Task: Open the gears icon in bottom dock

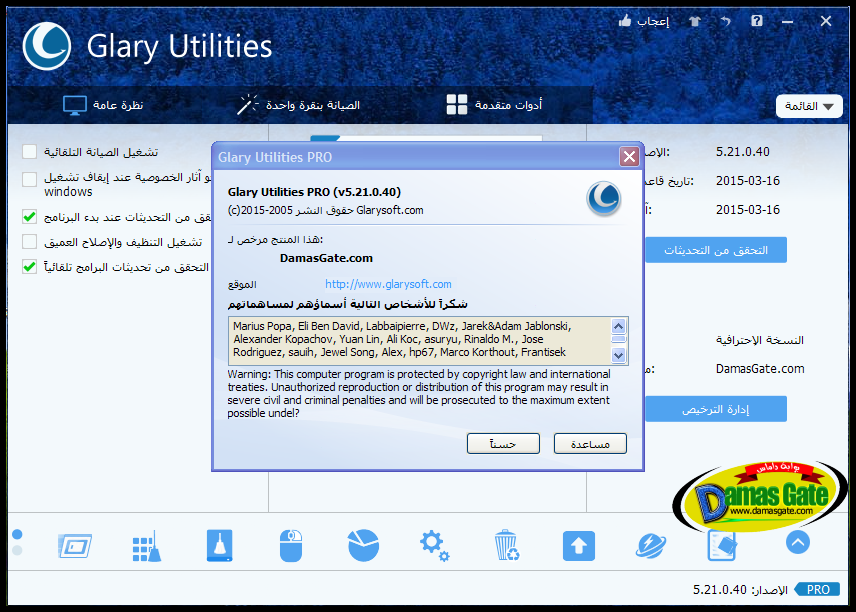Action: pos(435,546)
